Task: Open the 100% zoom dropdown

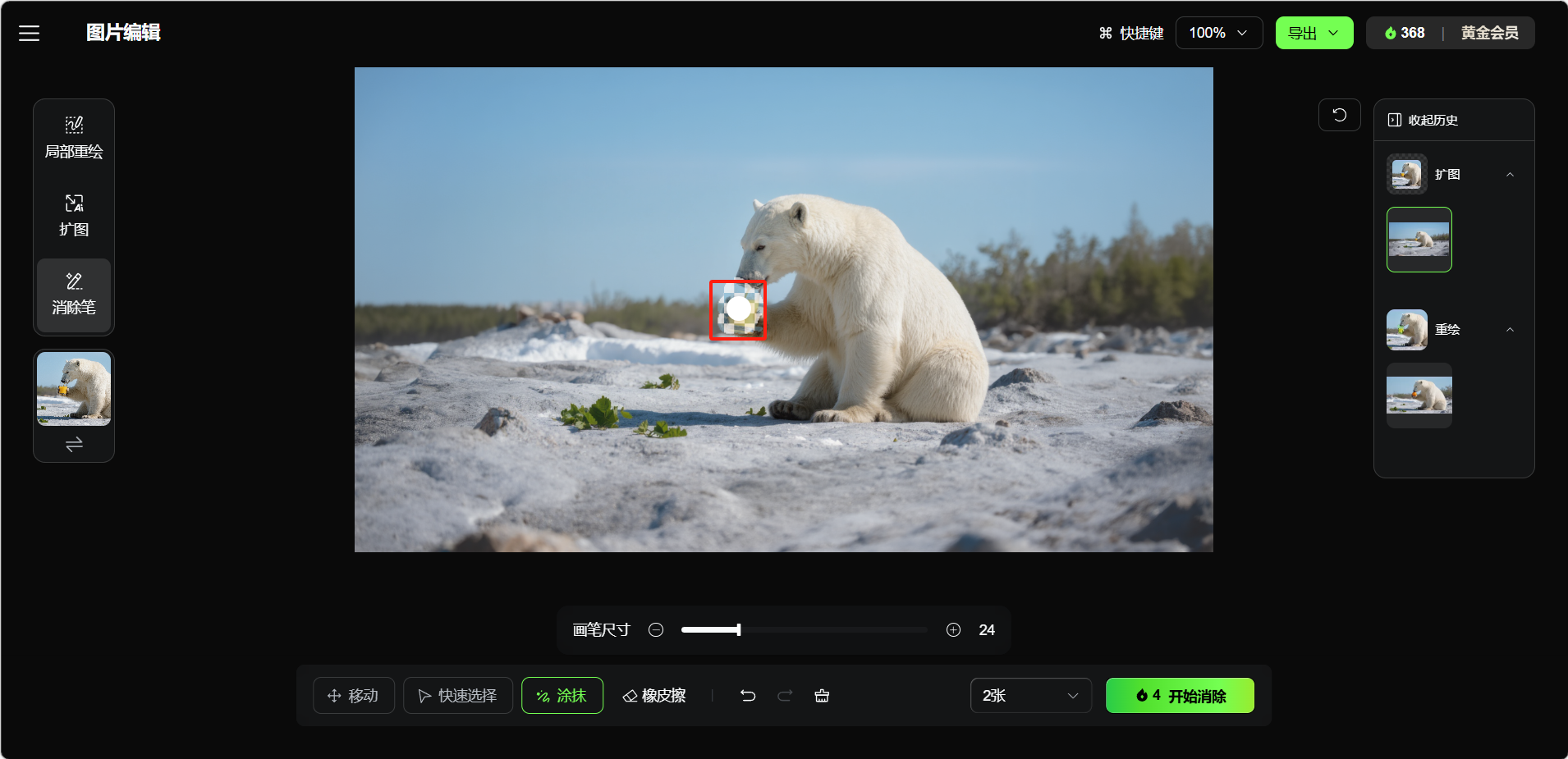Action: [1218, 33]
